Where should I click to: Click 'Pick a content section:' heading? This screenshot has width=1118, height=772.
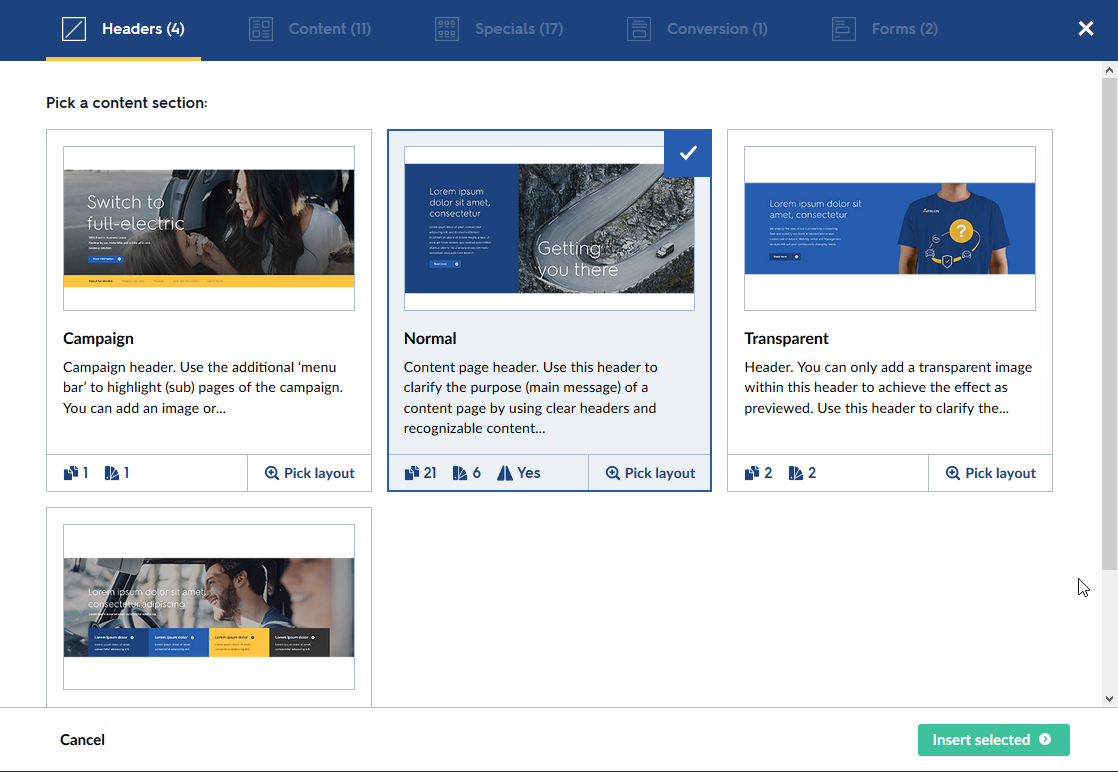click(x=127, y=103)
